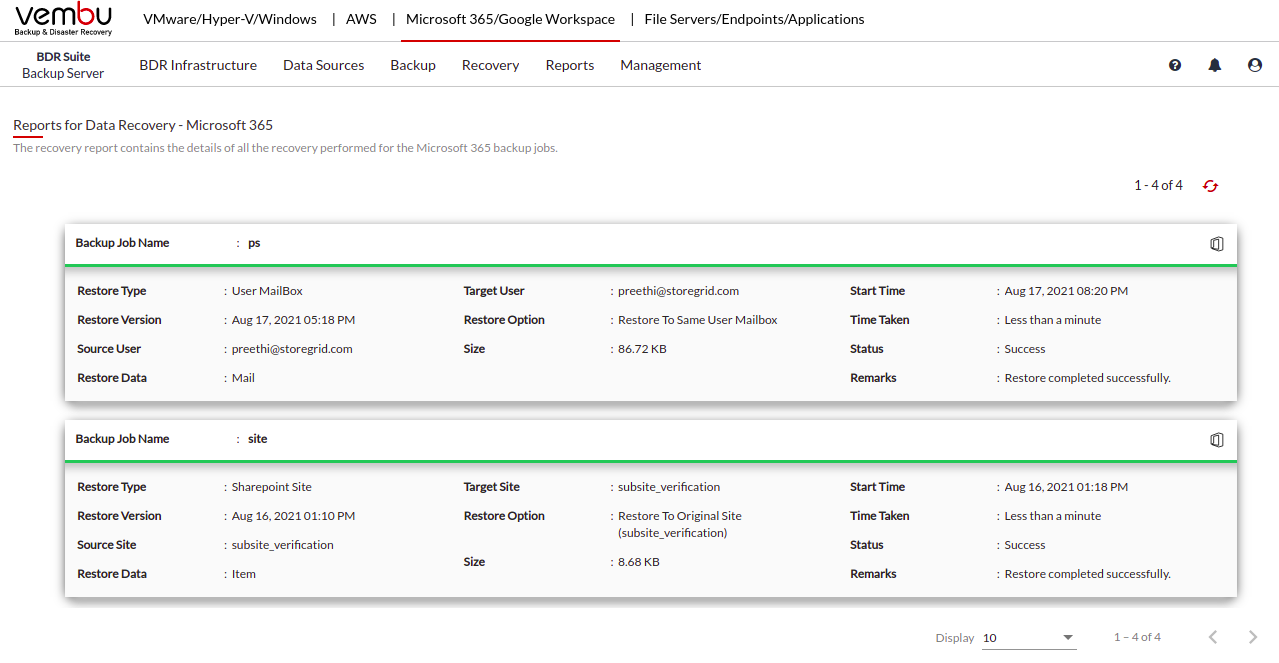This screenshot has width=1279, height=663.
Task: Click the 'Sharepoint Site' restore type
Action: tap(272, 487)
